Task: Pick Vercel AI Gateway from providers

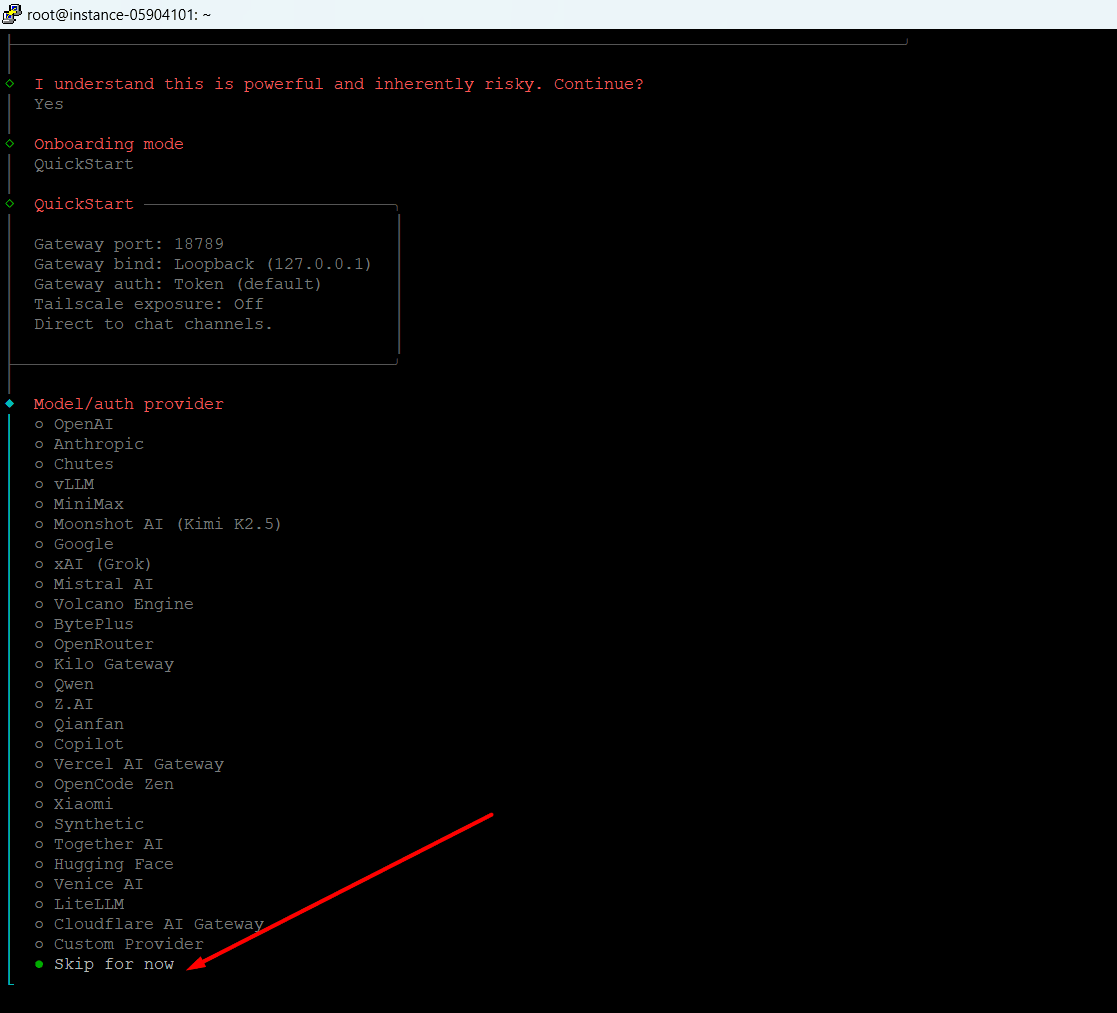Action: pyautogui.click(x=138, y=764)
